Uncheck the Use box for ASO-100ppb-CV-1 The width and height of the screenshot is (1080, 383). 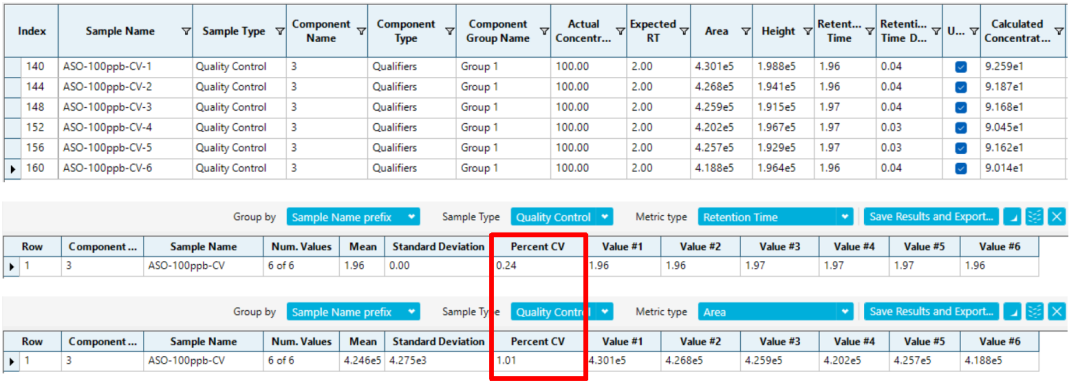click(x=961, y=67)
